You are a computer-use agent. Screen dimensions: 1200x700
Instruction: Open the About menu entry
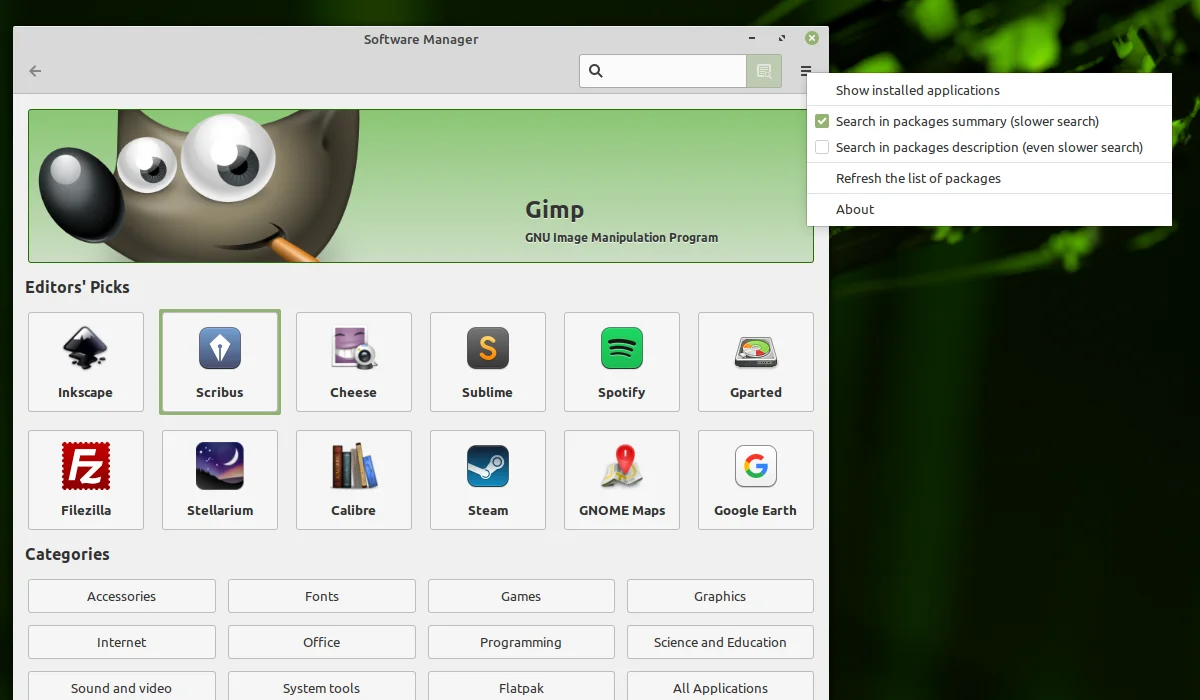tap(989, 209)
